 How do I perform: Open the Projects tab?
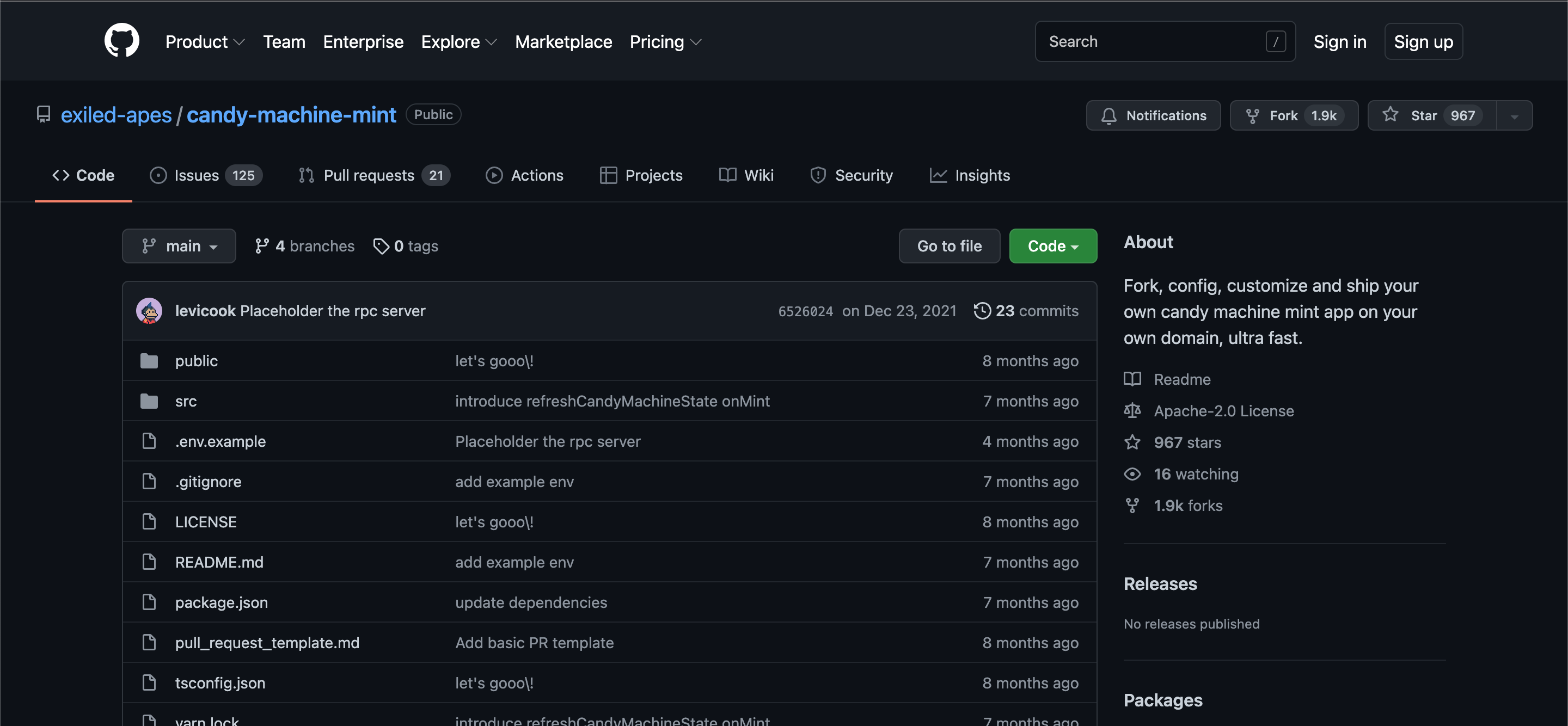coord(641,175)
